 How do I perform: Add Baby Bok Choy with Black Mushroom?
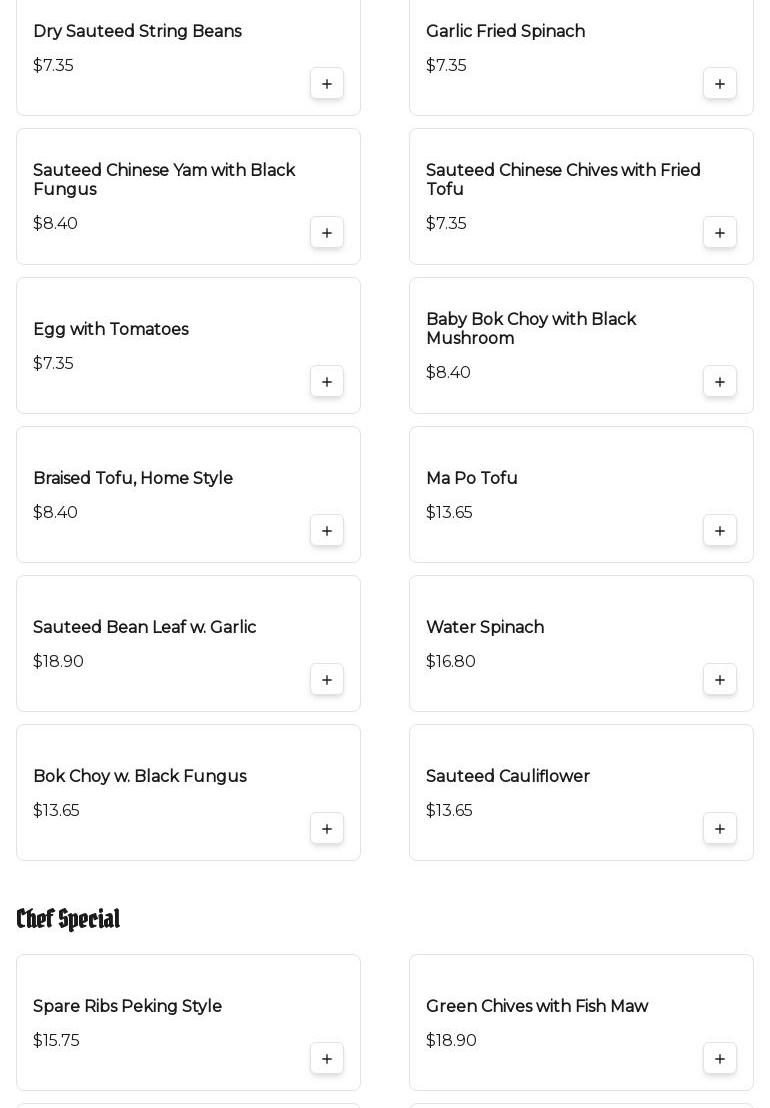(720, 382)
